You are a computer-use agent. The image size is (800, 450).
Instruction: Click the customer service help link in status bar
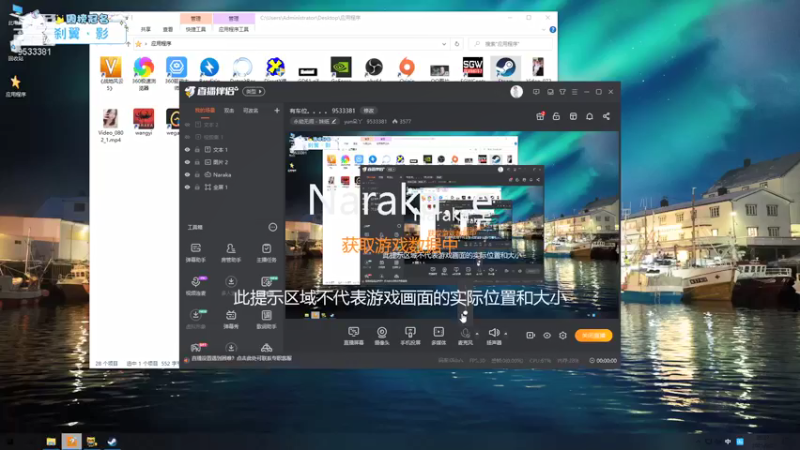point(241,358)
